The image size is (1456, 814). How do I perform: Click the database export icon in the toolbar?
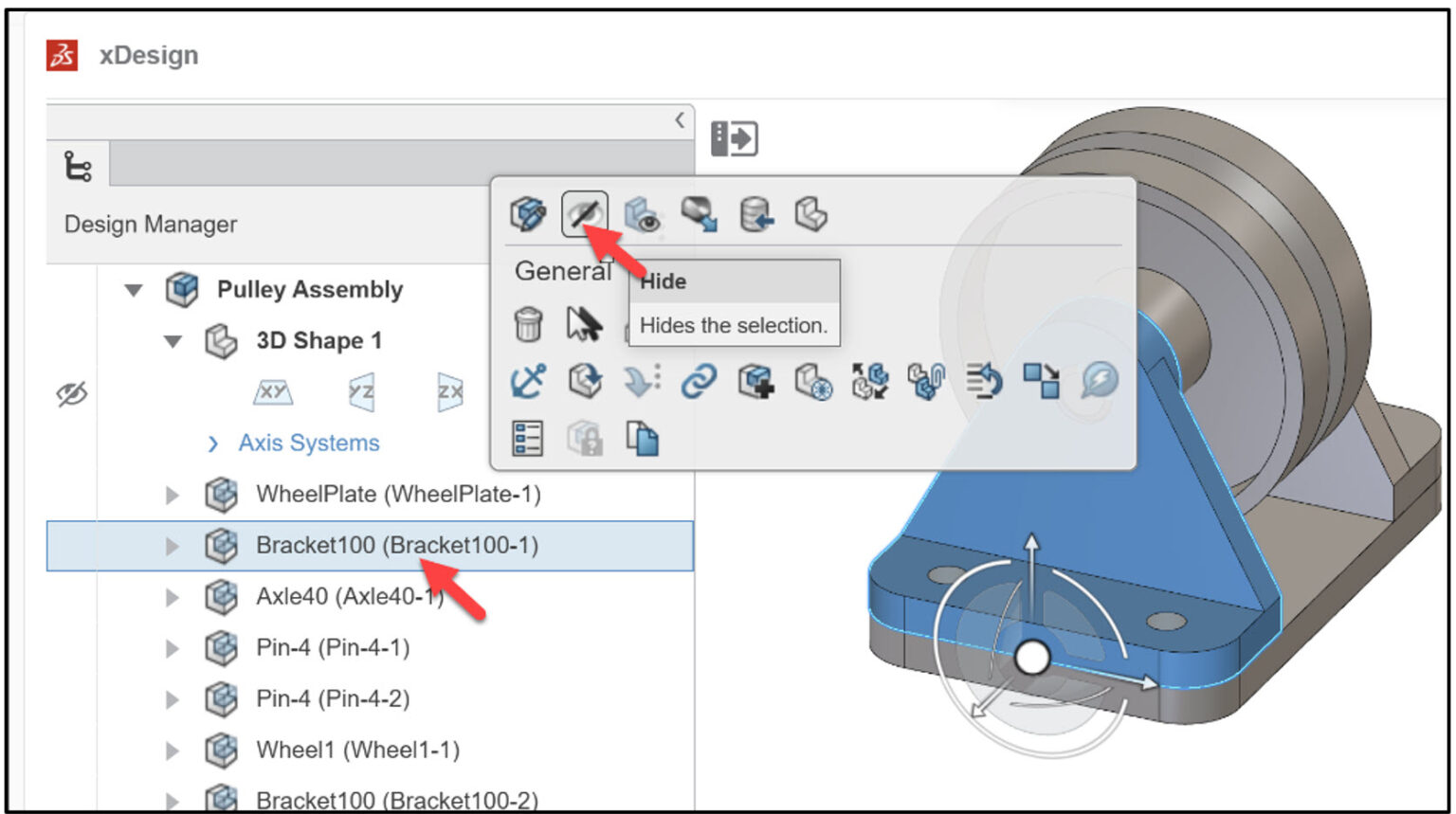[x=755, y=214]
